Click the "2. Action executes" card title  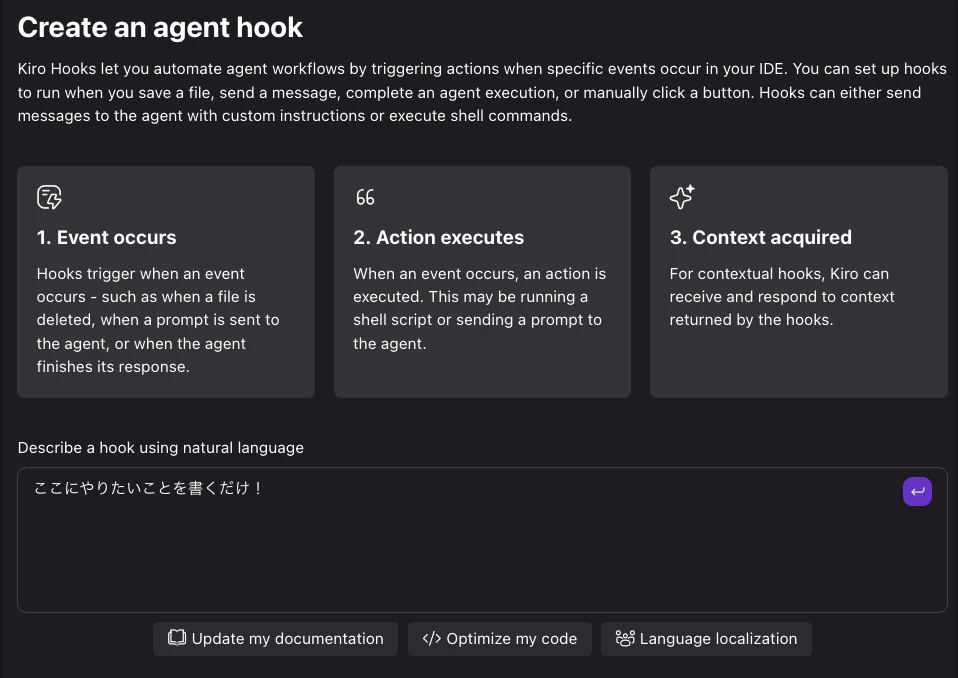click(x=438, y=238)
